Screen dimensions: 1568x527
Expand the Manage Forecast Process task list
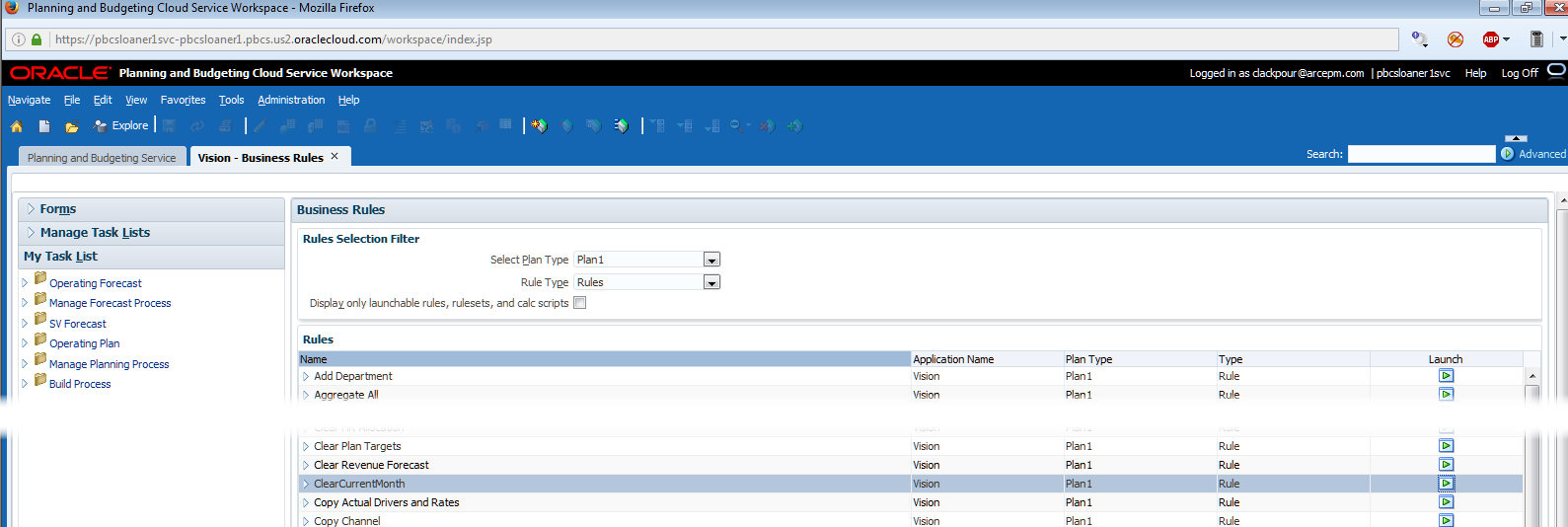tap(25, 303)
